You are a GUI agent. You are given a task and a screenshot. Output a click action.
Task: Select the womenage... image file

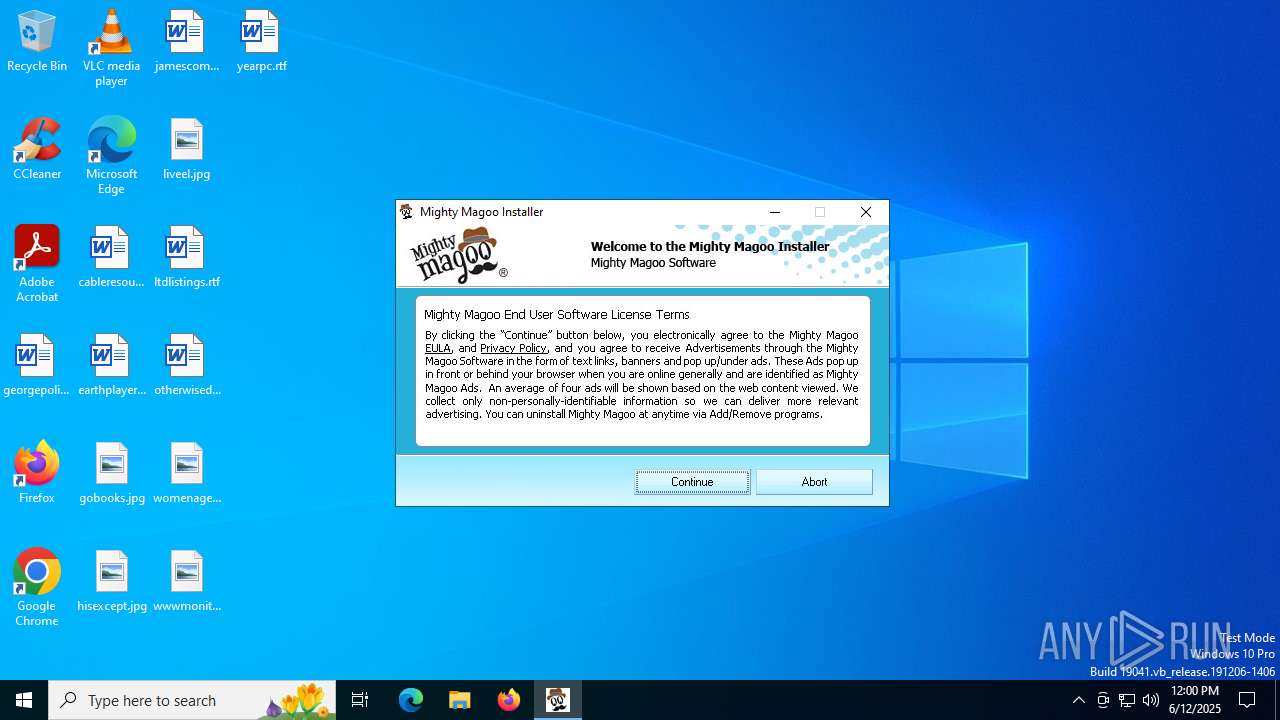pos(186,473)
